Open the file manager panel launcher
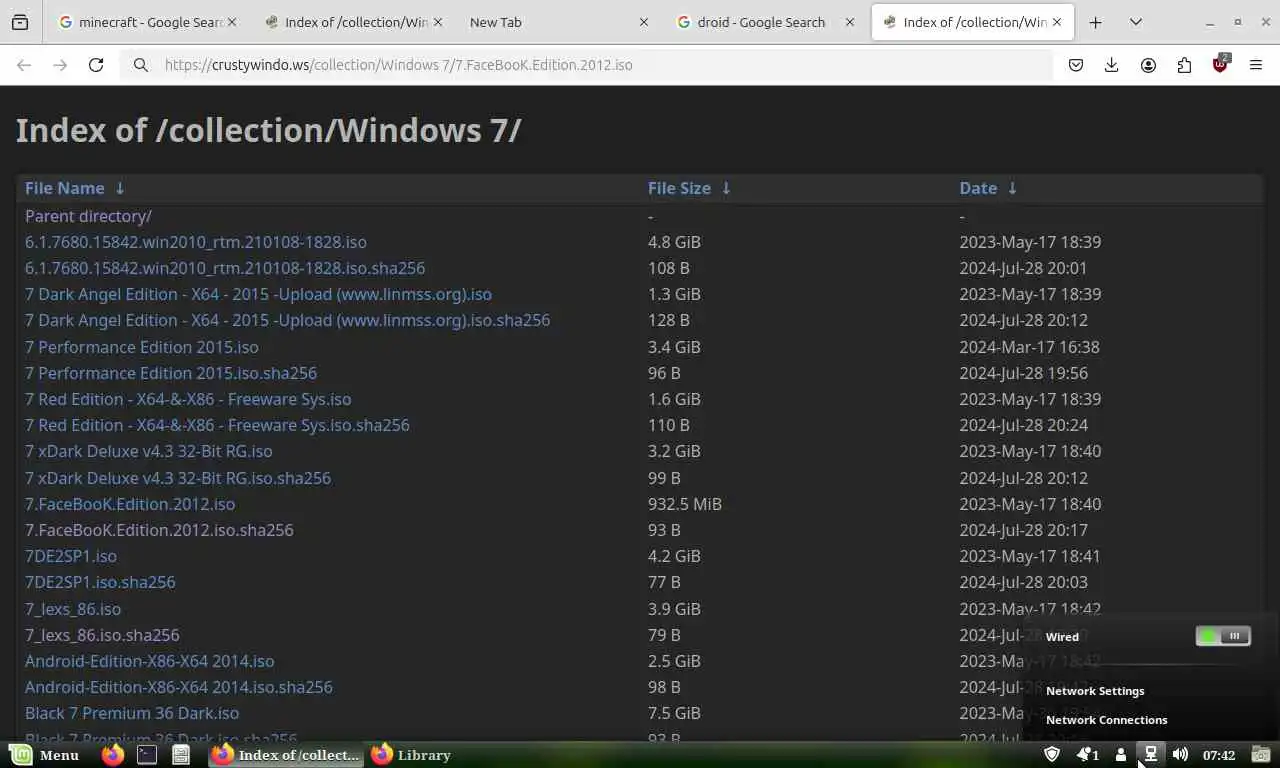The width and height of the screenshot is (1280, 768). pos(181,755)
